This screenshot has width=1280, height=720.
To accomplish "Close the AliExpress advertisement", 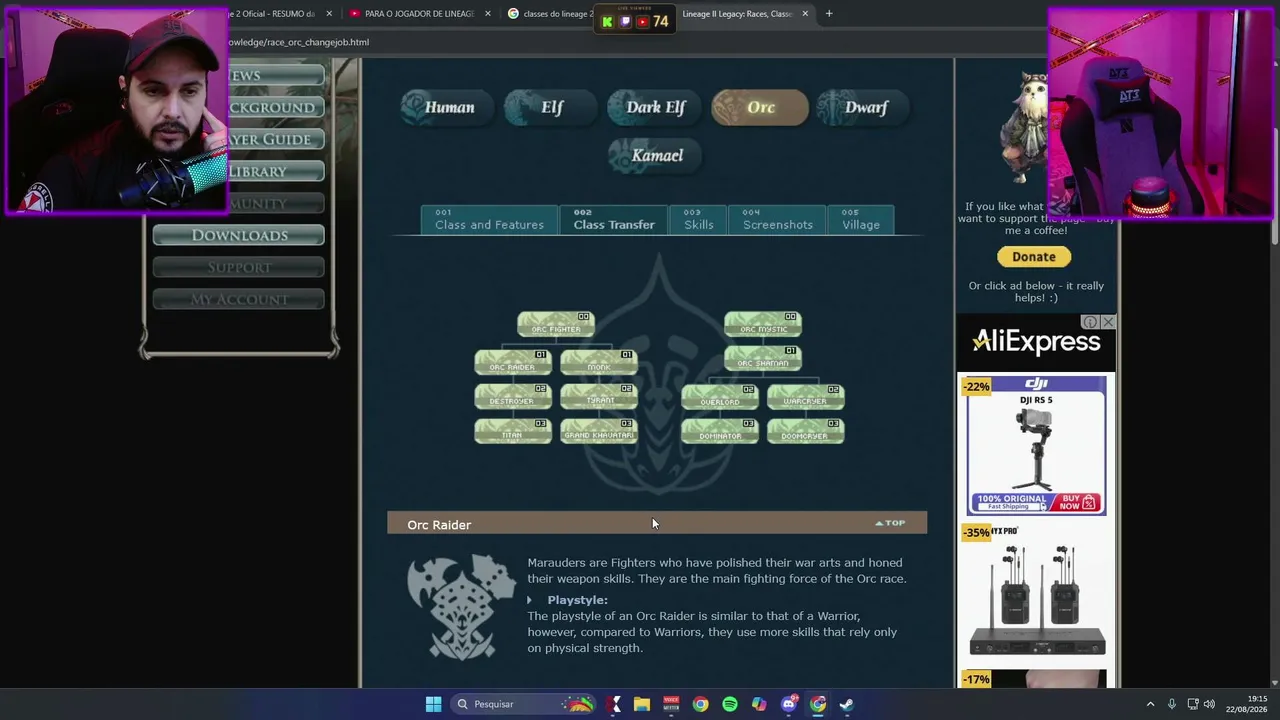I will click(x=1107, y=322).
